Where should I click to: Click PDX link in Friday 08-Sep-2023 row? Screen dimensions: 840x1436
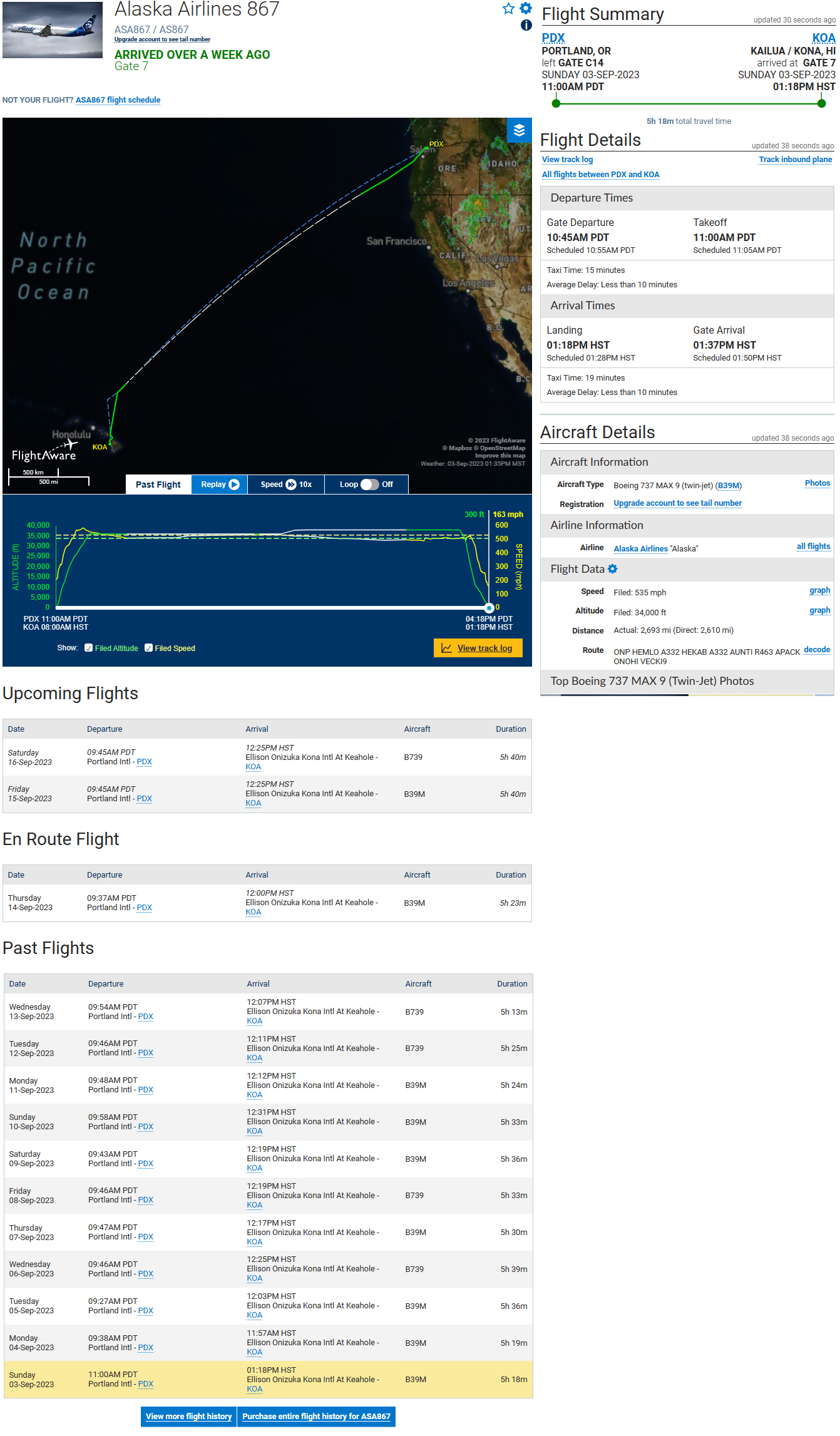(x=146, y=1200)
